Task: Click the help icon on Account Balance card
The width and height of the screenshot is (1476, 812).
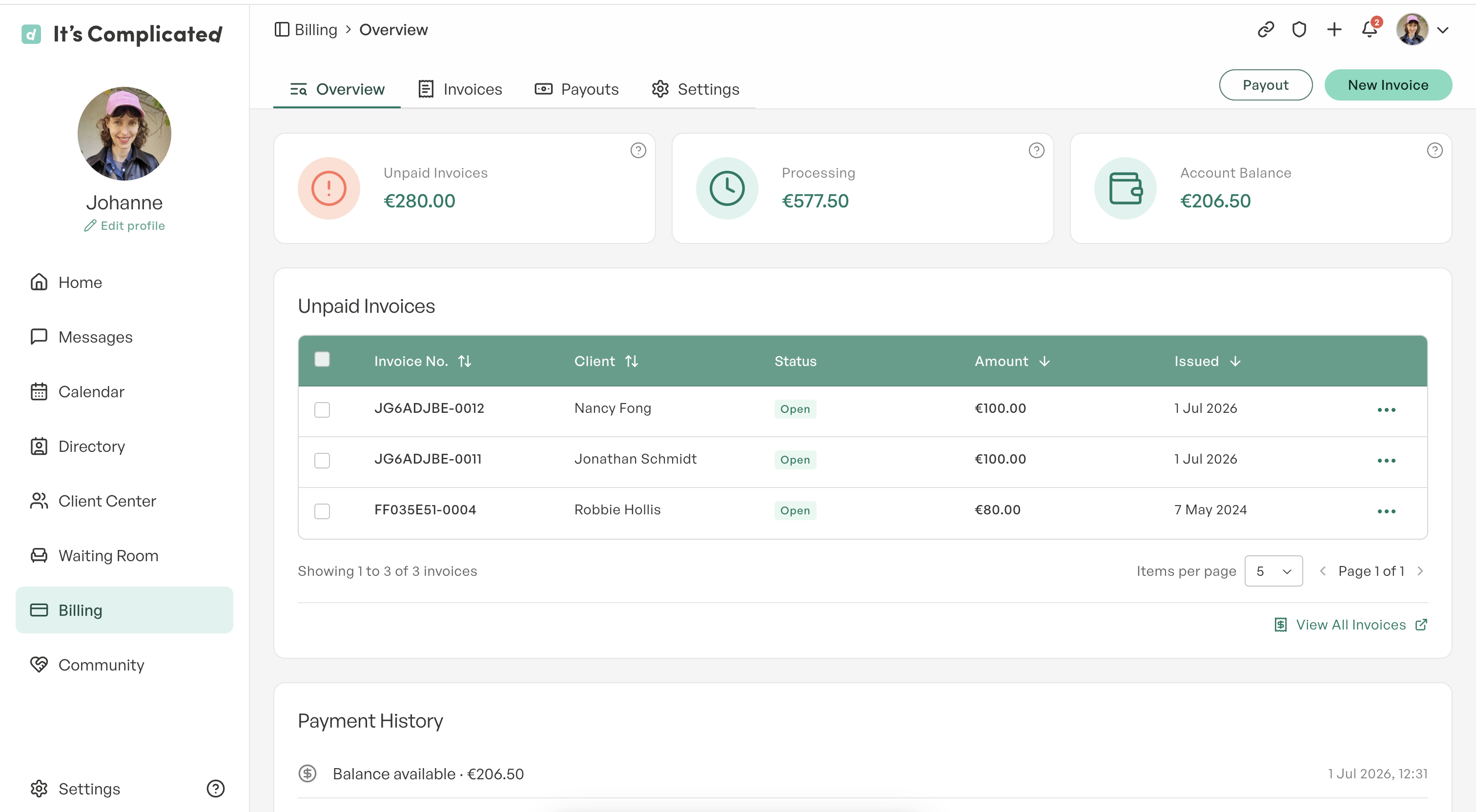Action: (1434, 150)
